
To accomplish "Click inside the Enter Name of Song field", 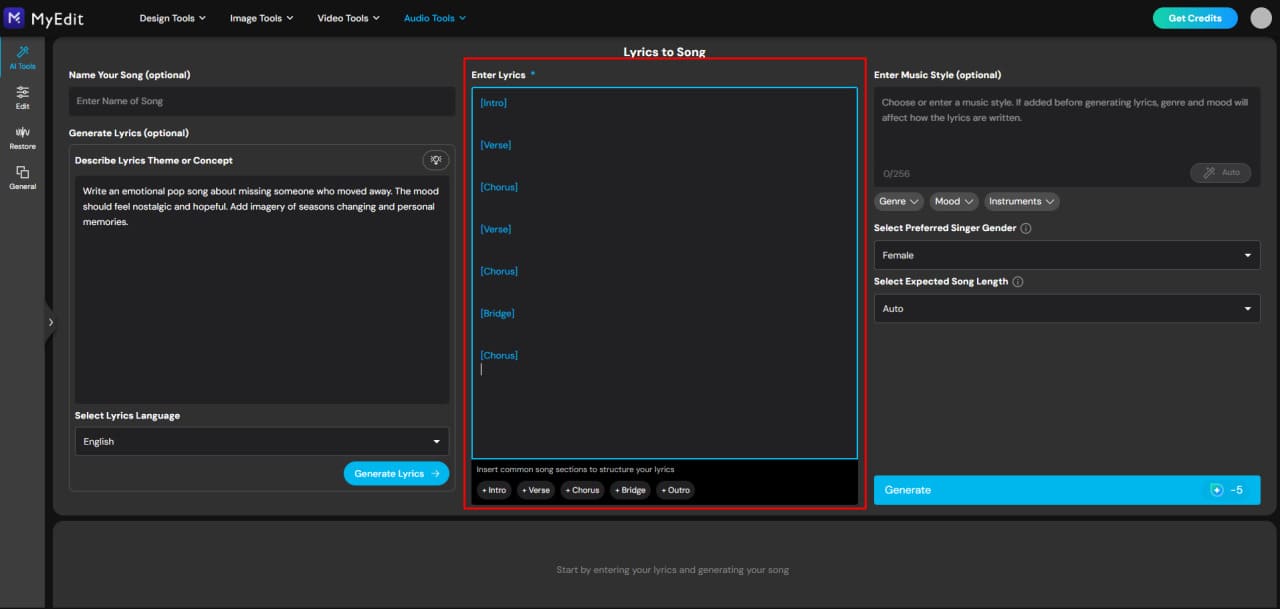I will [x=261, y=100].
